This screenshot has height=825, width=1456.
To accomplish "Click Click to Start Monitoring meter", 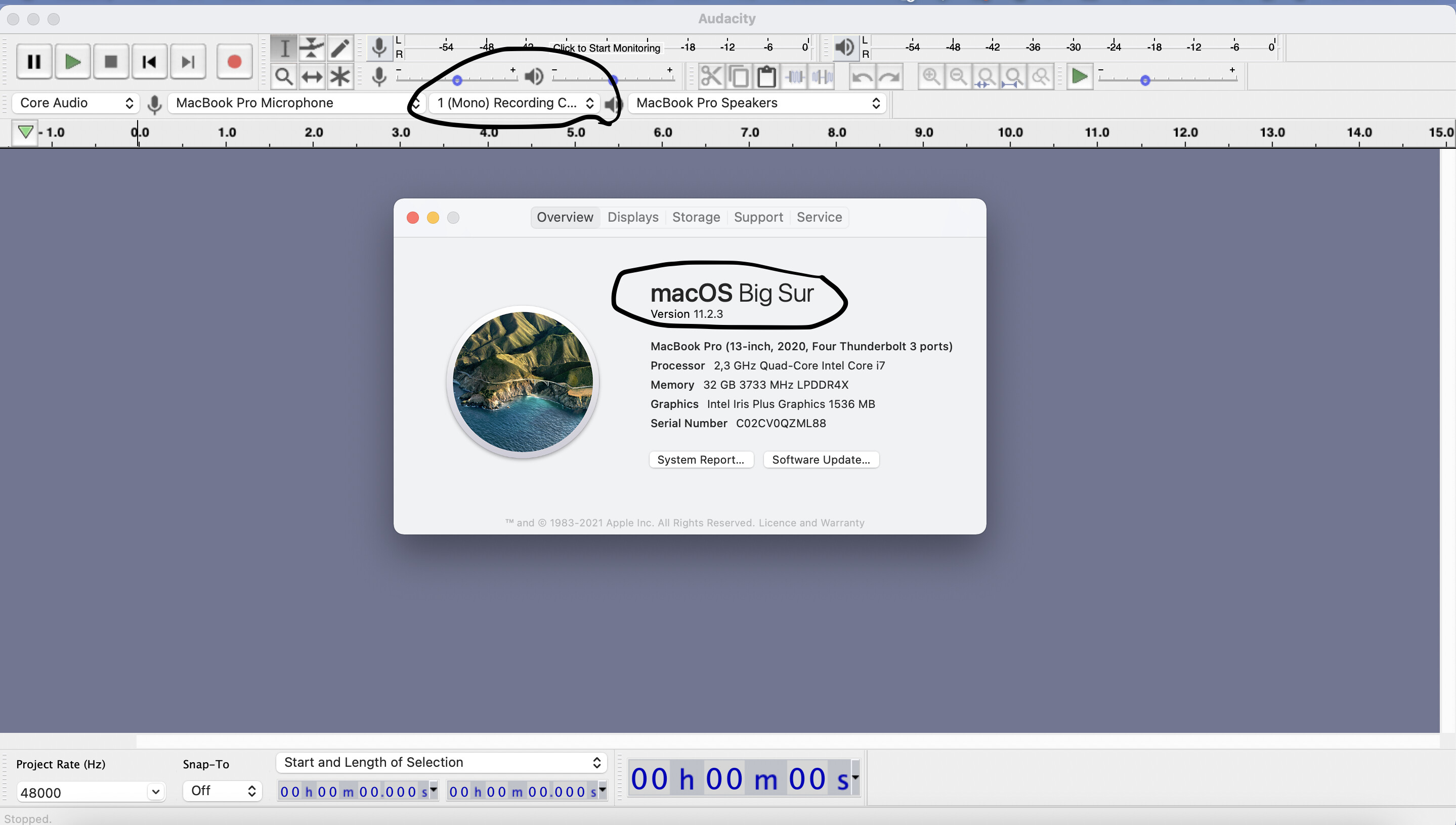I will (x=606, y=48).
